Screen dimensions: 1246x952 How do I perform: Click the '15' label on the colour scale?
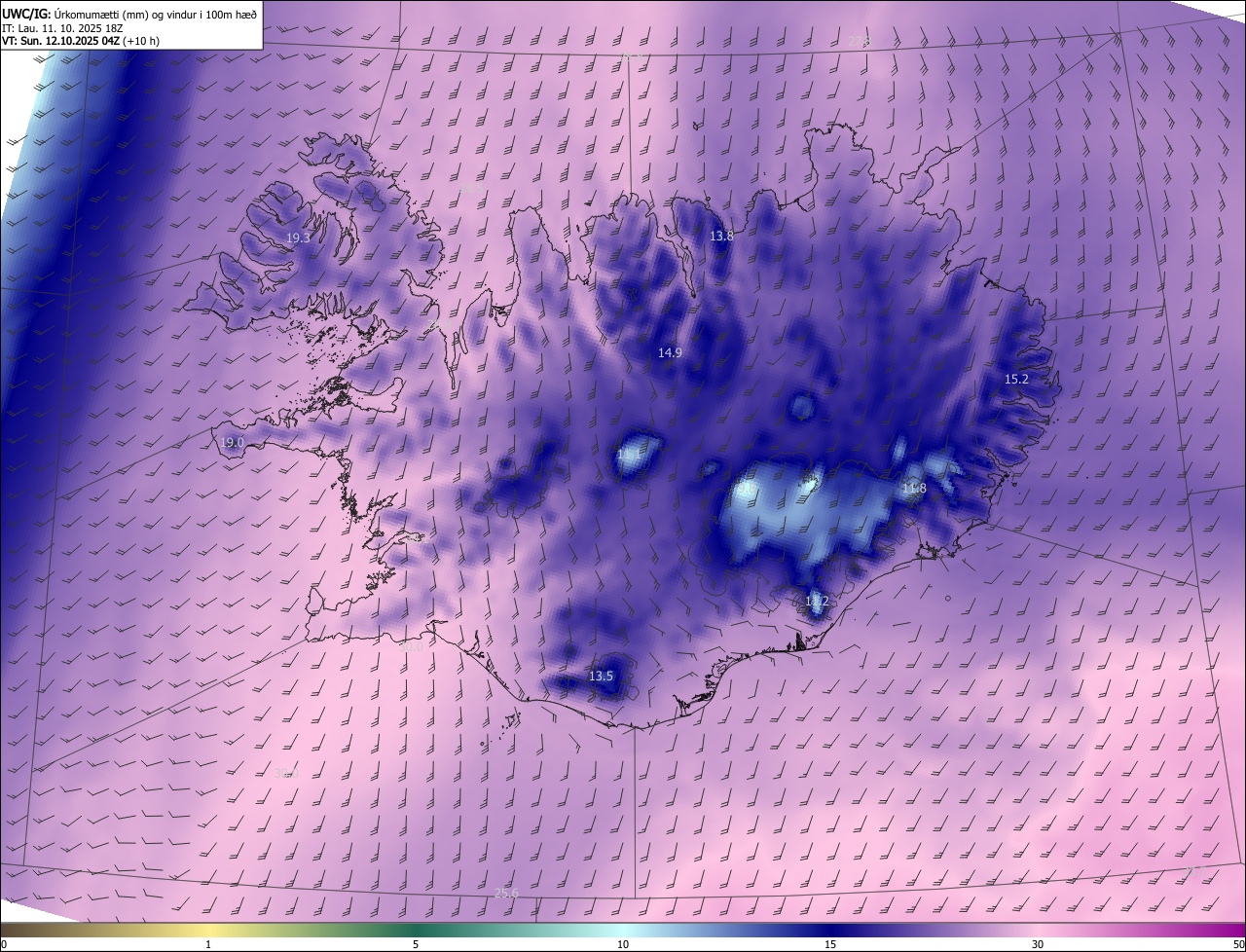tap(830, 944)
